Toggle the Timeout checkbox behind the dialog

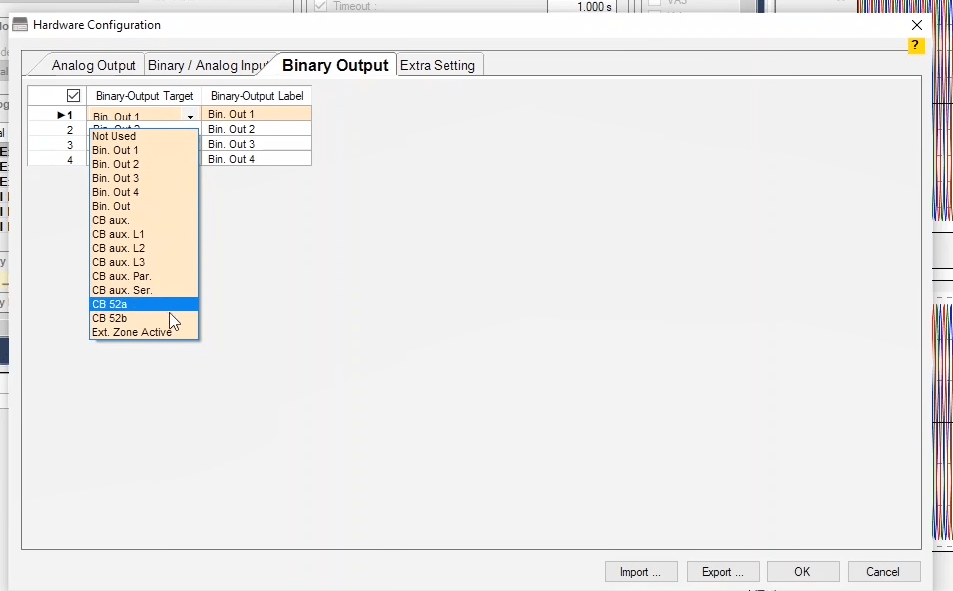pos(320,6)
